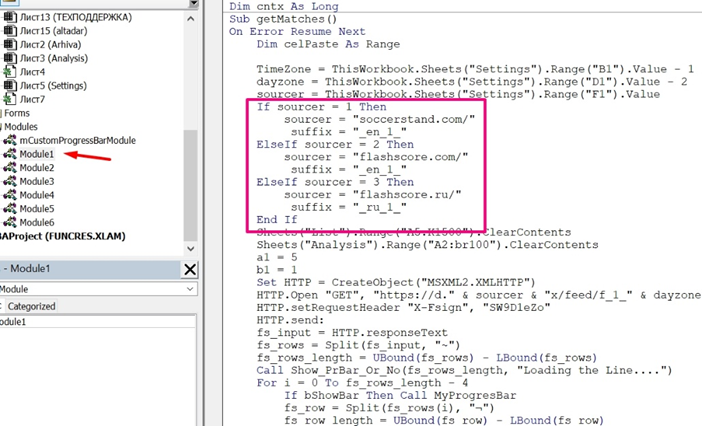Viewport: 702px width, 426px height.
Task: Click the mCustomProgressBarModule icon
Action: [x=10, y=141]
